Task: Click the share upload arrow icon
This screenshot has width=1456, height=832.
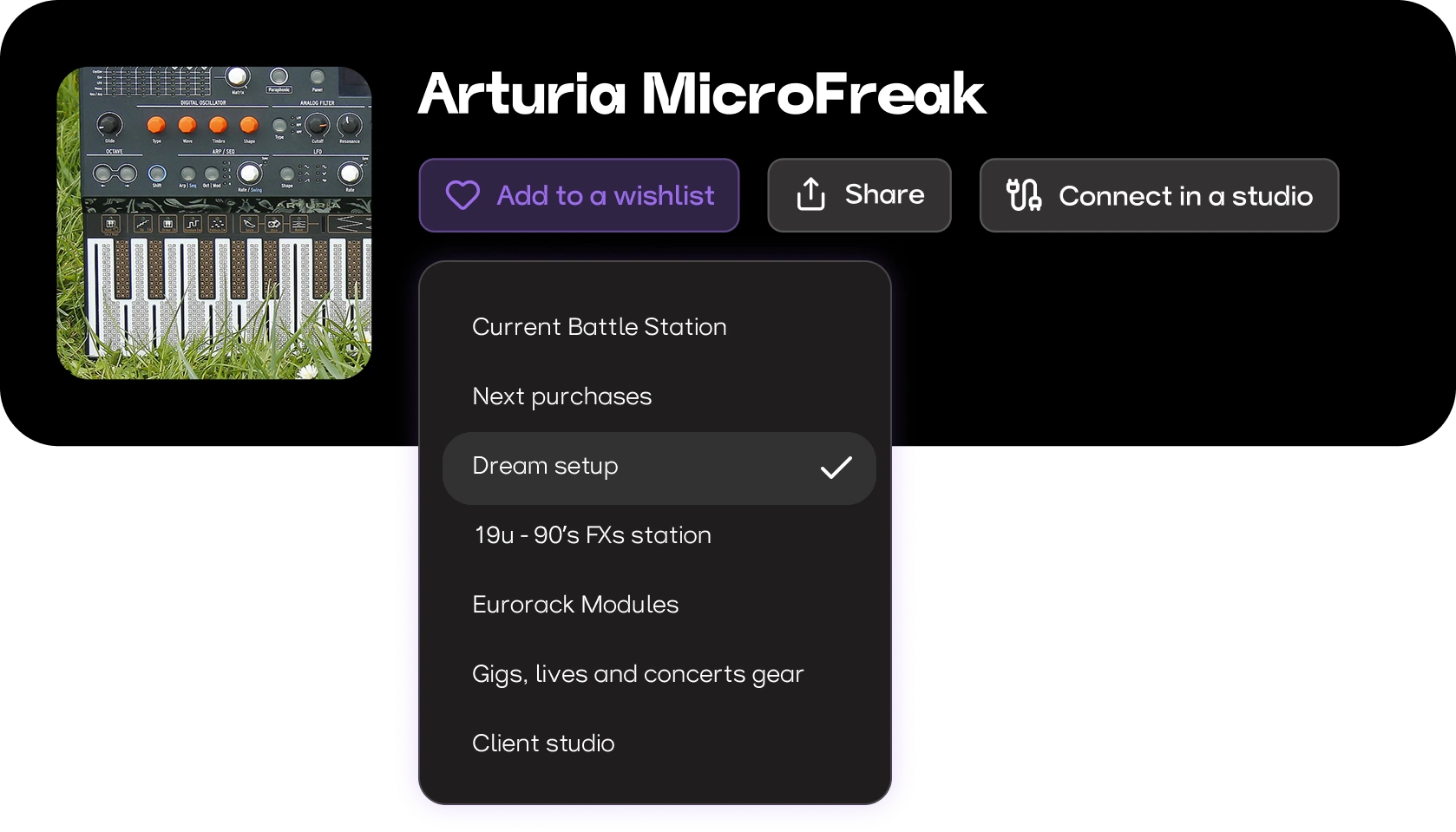Action: 810,194
